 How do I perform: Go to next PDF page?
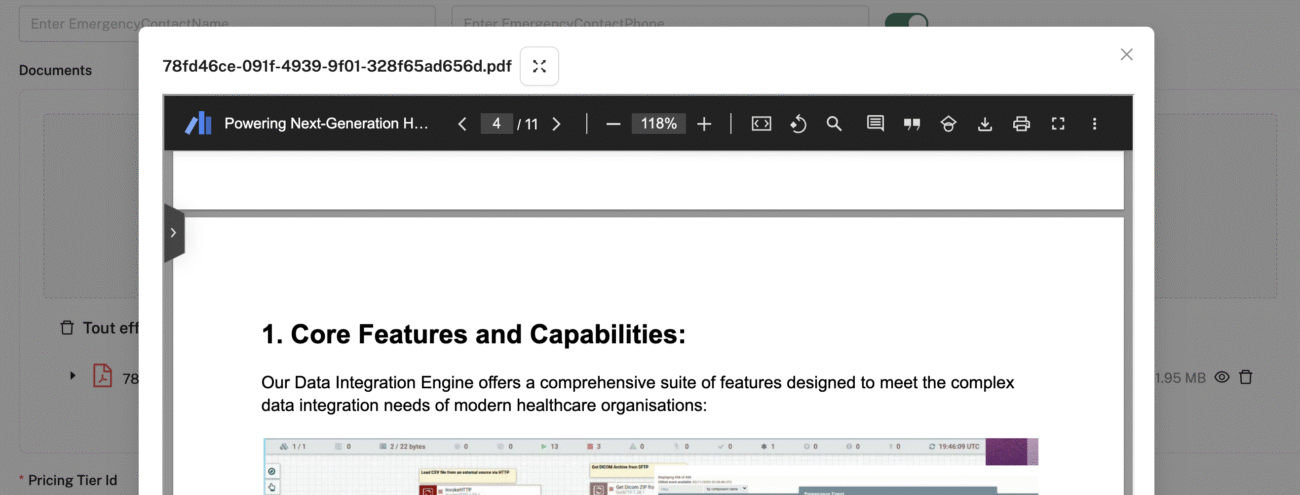tap(557, 124)
